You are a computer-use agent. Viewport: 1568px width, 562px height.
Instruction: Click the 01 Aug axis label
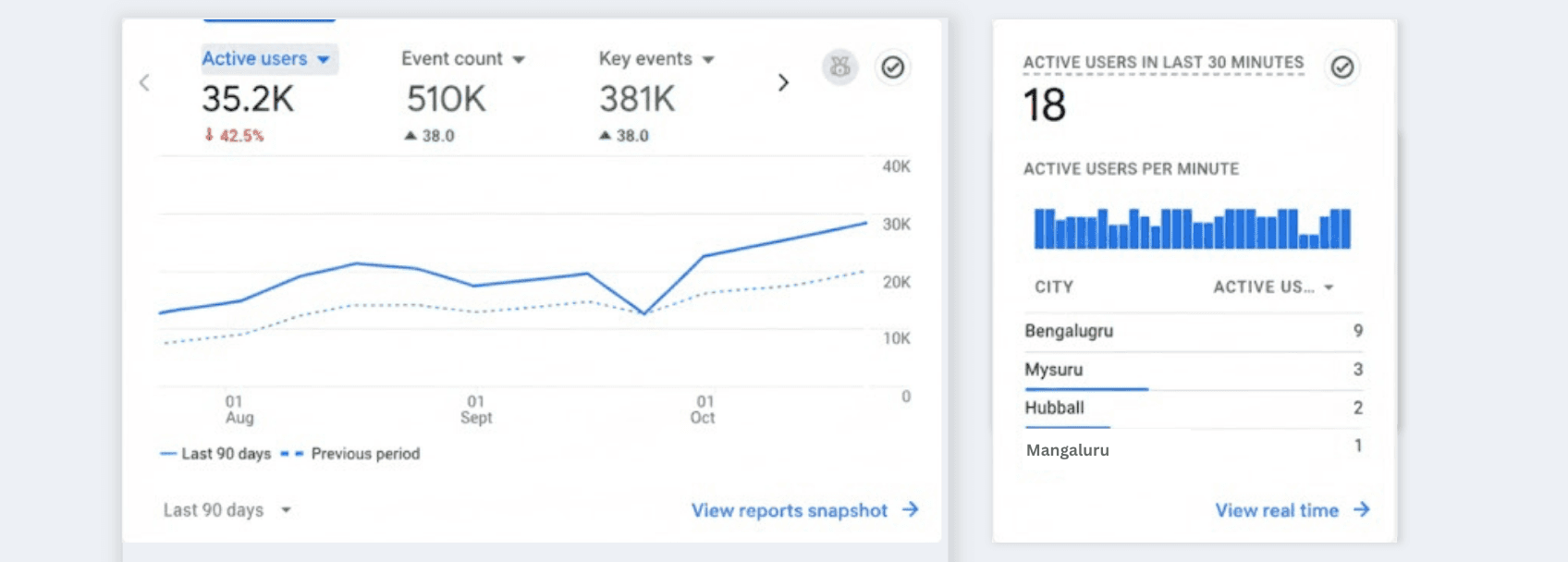click(x=239, y=409)
